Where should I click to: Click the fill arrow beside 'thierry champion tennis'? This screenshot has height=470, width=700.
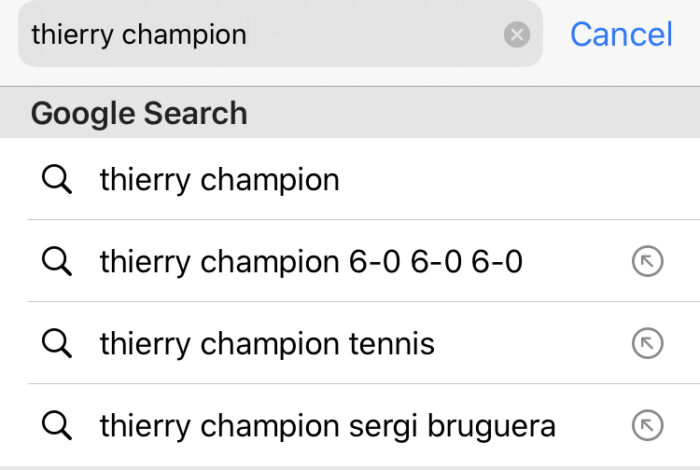647,343
